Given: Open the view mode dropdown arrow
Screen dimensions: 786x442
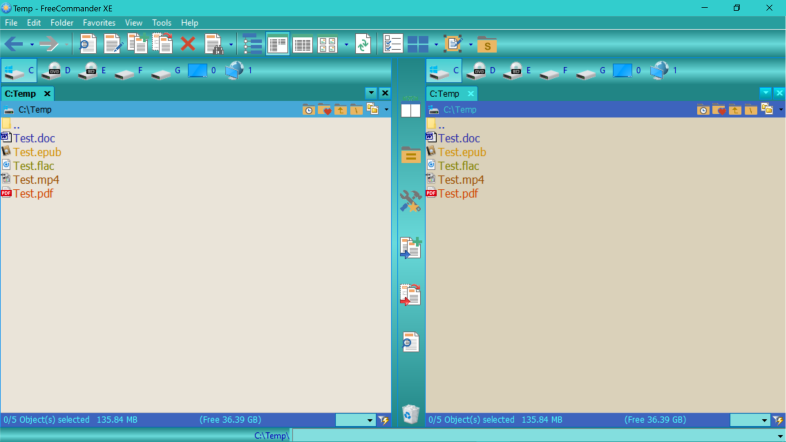Looking at the screenshot, I should (x=346, y=45).
